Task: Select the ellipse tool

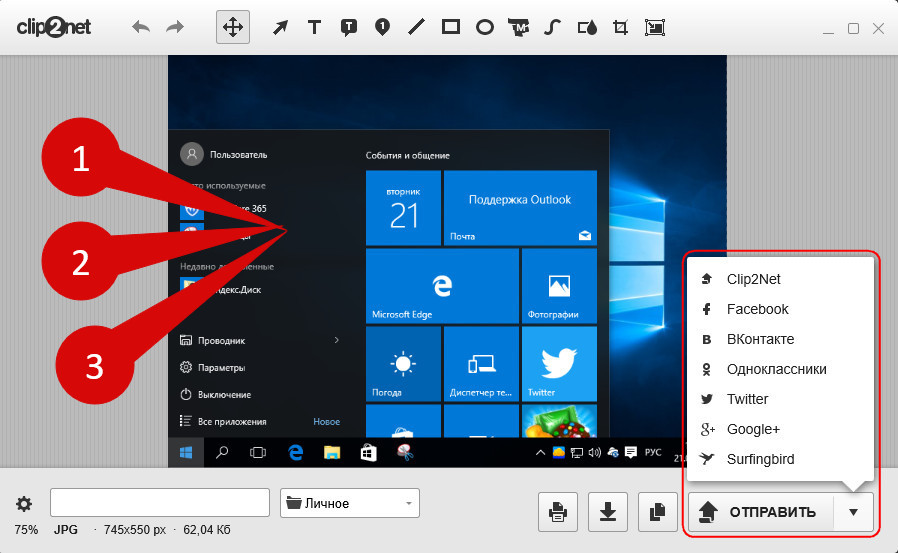Action: 485,27
